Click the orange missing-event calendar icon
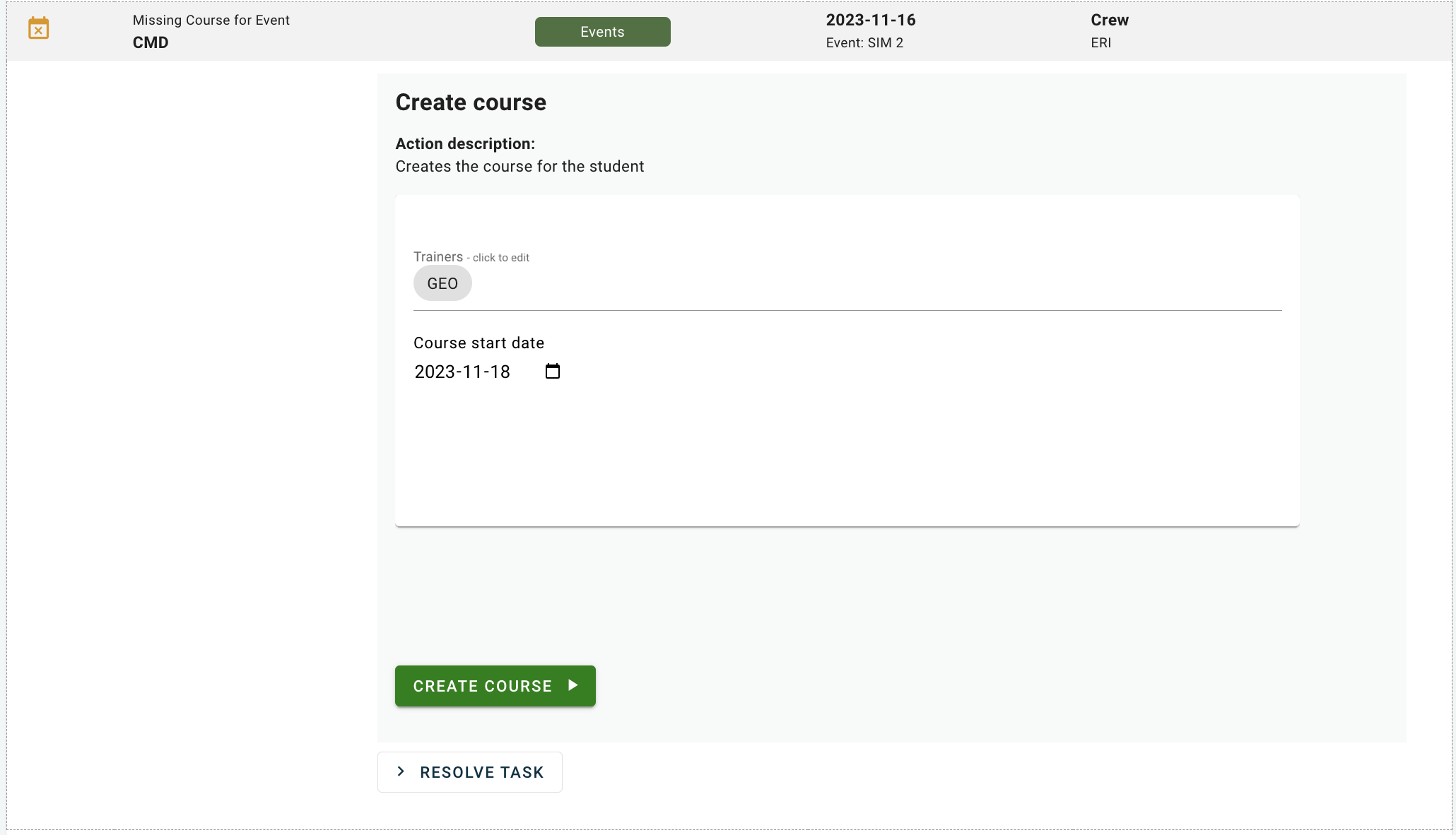 pyautogui.click(x=38, y=29)
